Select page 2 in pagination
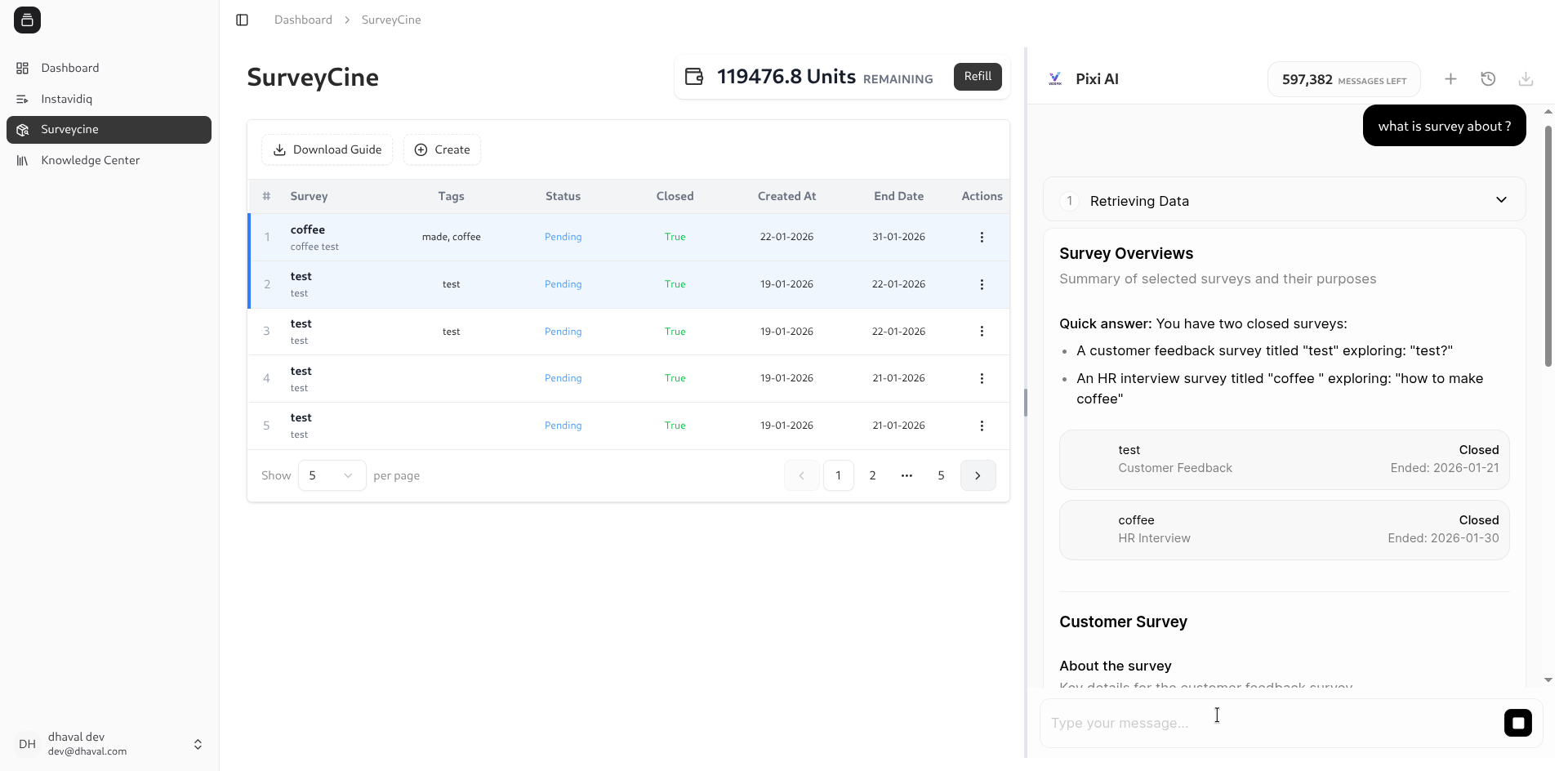 872,475
